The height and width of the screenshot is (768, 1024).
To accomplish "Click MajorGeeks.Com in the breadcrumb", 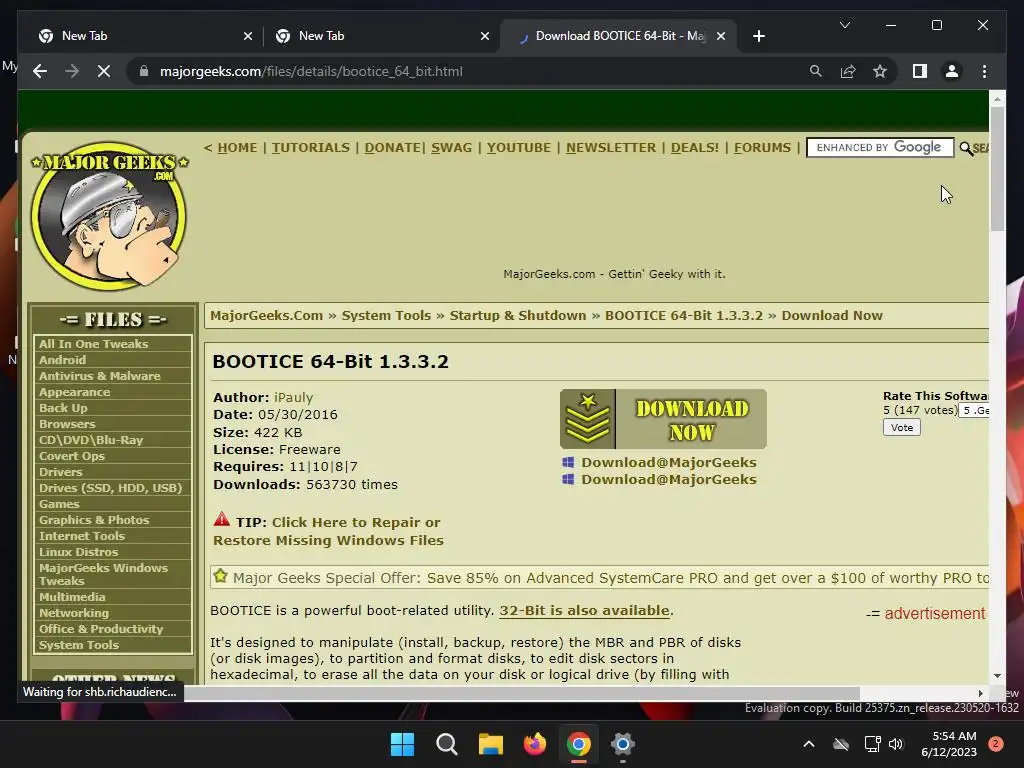I will [266, 315].
